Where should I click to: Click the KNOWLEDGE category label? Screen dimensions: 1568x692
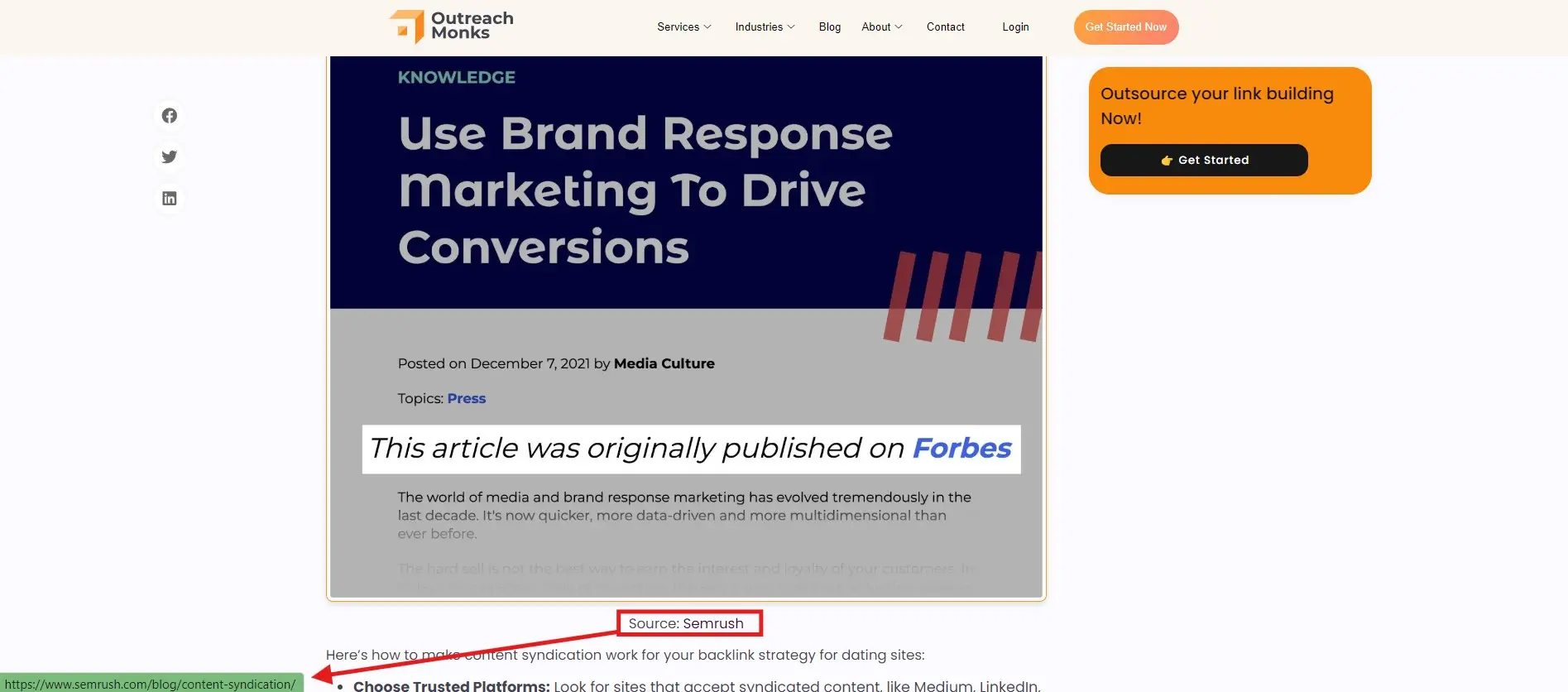tap(456, 78)
